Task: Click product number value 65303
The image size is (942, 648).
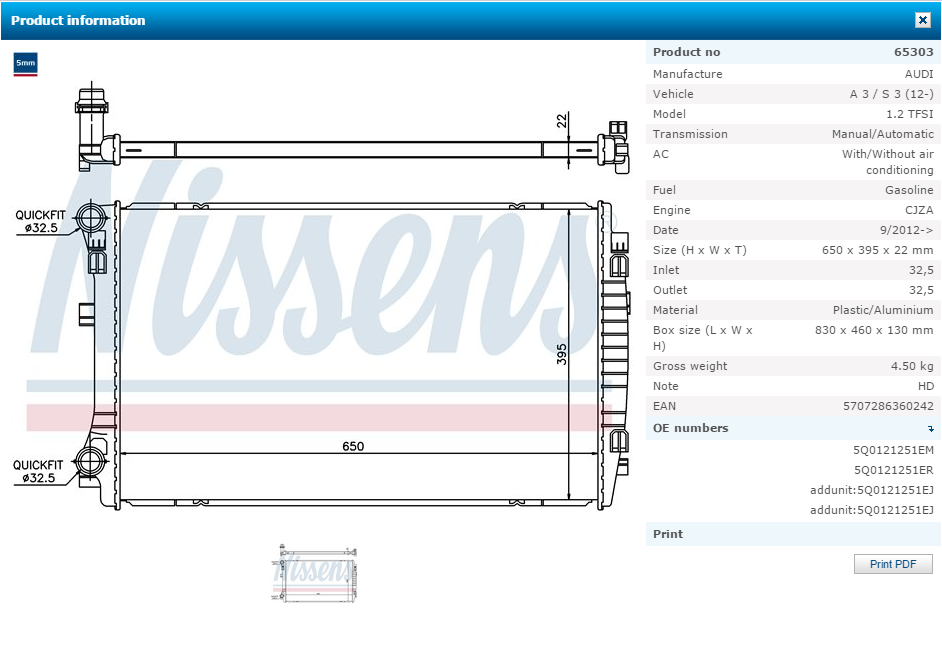Action: [x=913, y=52]
